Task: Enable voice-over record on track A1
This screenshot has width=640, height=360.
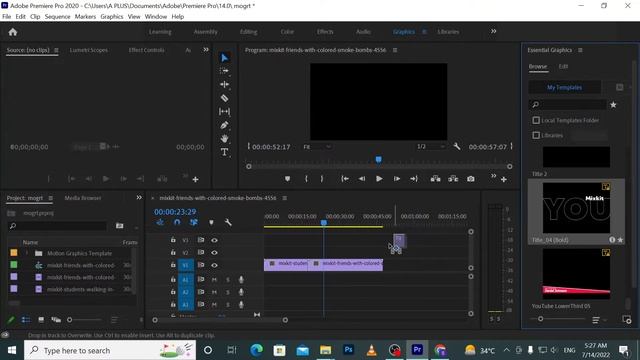Action: [241, 280]
